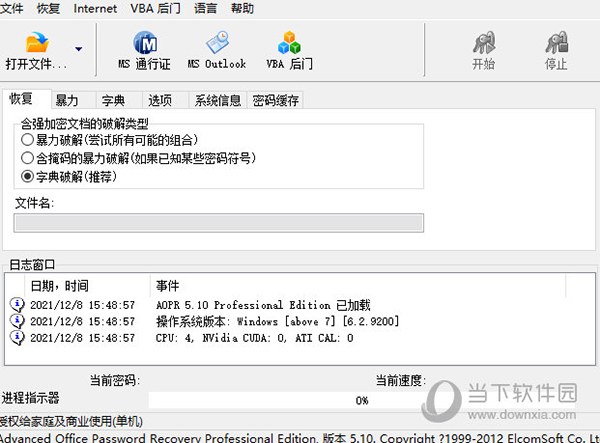600x443 pixels.
Task: Switch to the 密码缓存 tab
Action: 276,101
